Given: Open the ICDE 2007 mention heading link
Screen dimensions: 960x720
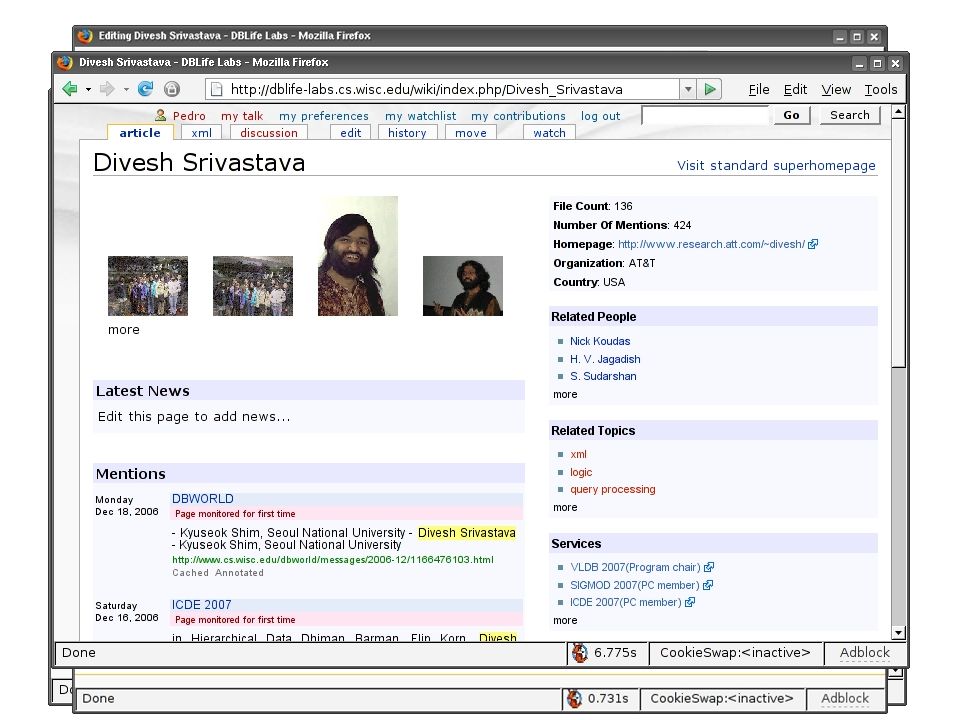Looking at the screenshot, I should click(x=201, y=605).
